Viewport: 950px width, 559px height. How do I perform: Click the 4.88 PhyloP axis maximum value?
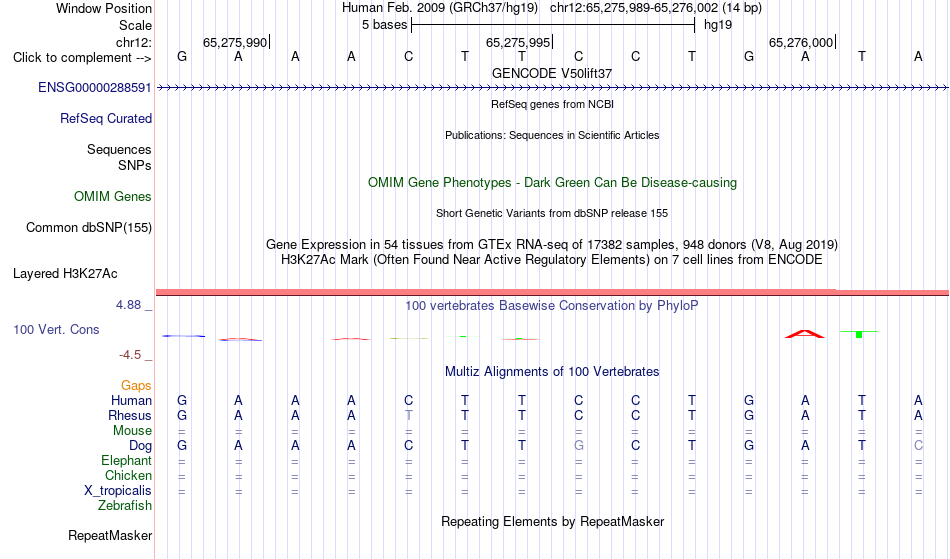click(x=128, y=305)
